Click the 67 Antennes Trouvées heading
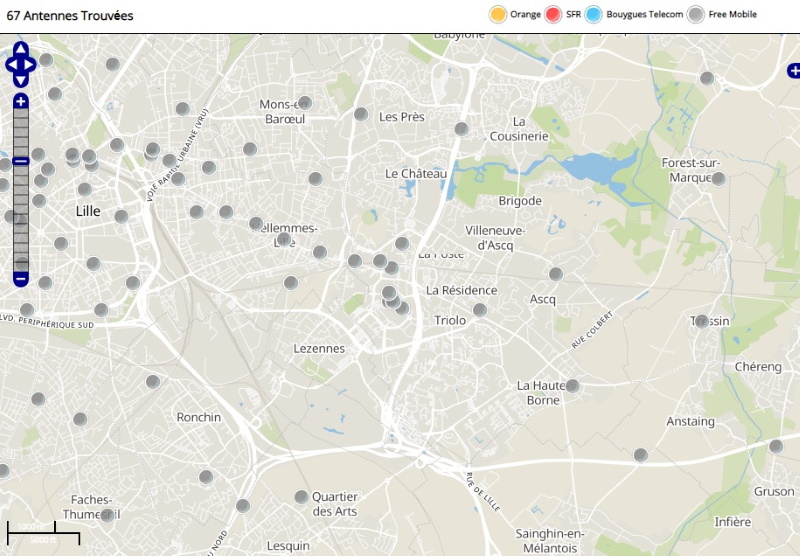Viewport: 800px width, 556px height. pos(70,16)
